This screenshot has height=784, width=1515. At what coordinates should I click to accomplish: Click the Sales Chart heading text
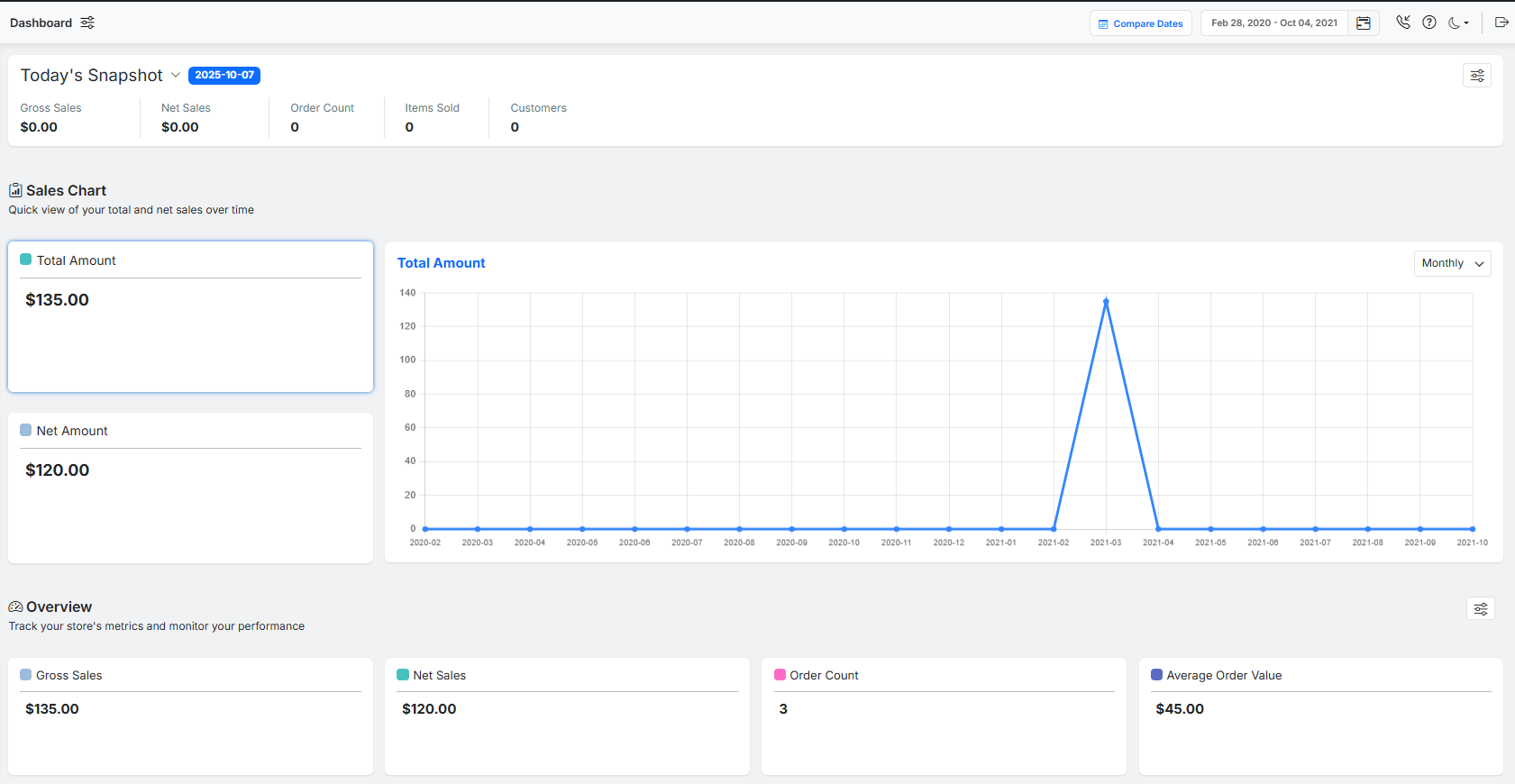click(66, 190)
